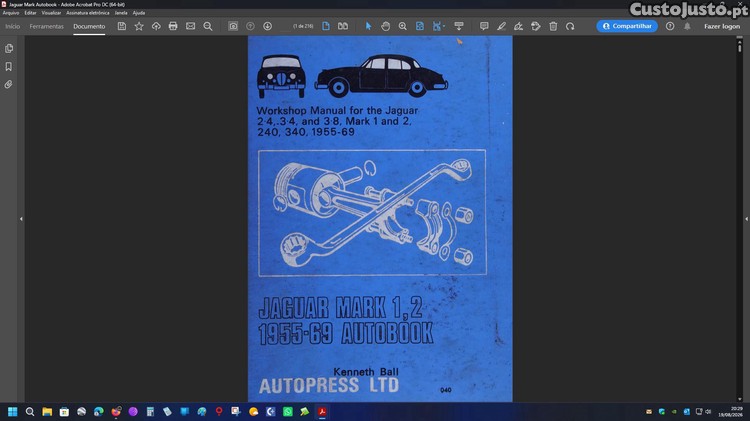750x421 pixels.
Task: Click the Compartilhar share button
Action: click(x=627, y=26)
